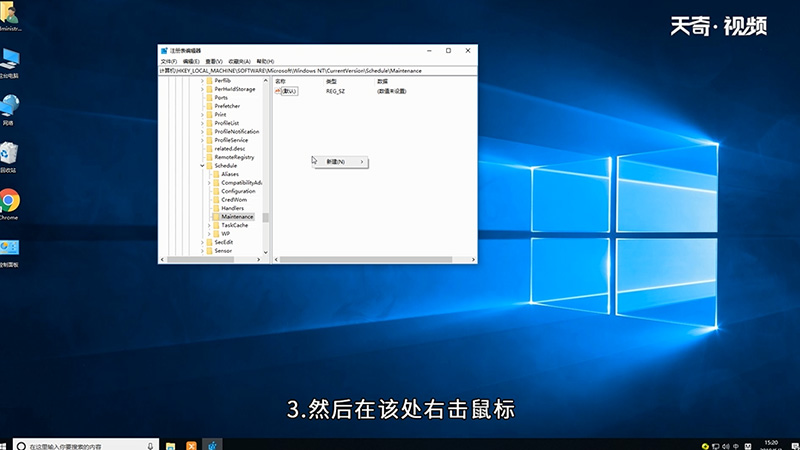Expand the ProfileList key
This screenshot has height=450, width=800.
point(202,123)
